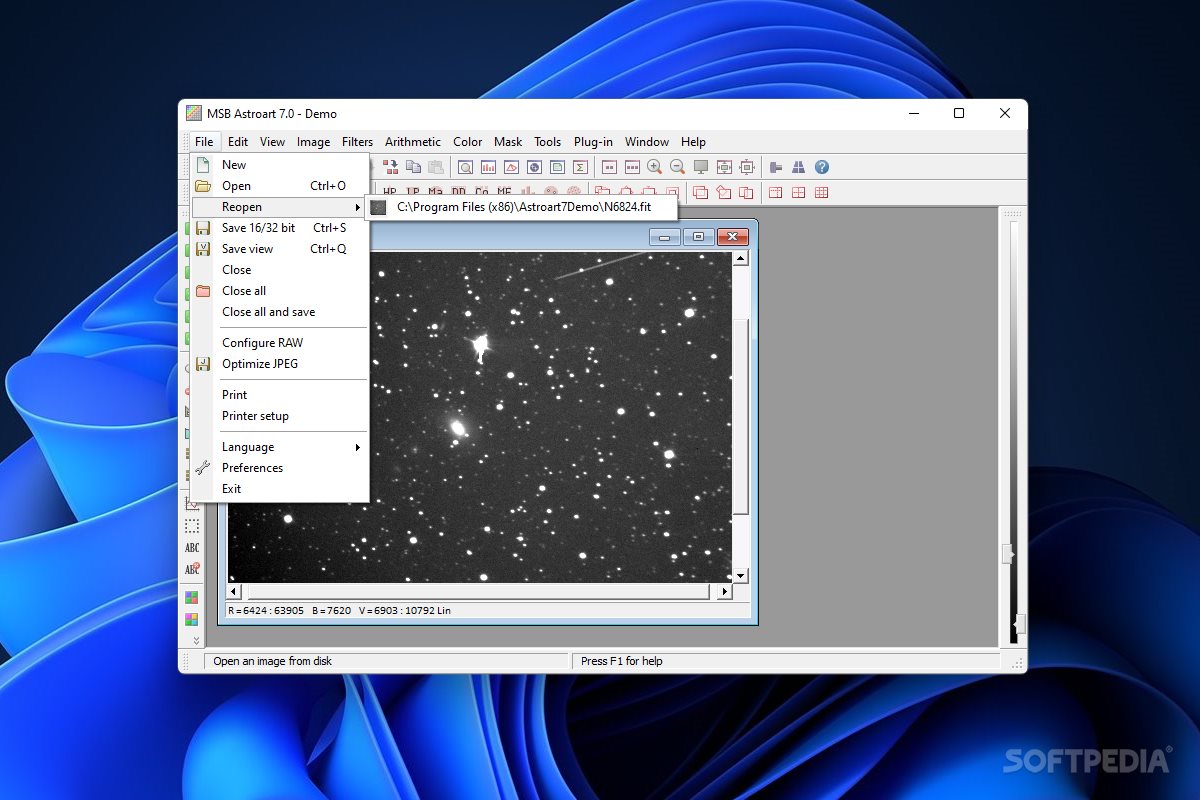The image size is (1200, 800).
Task: Open the Arithmetic menu
Action: 413,142
